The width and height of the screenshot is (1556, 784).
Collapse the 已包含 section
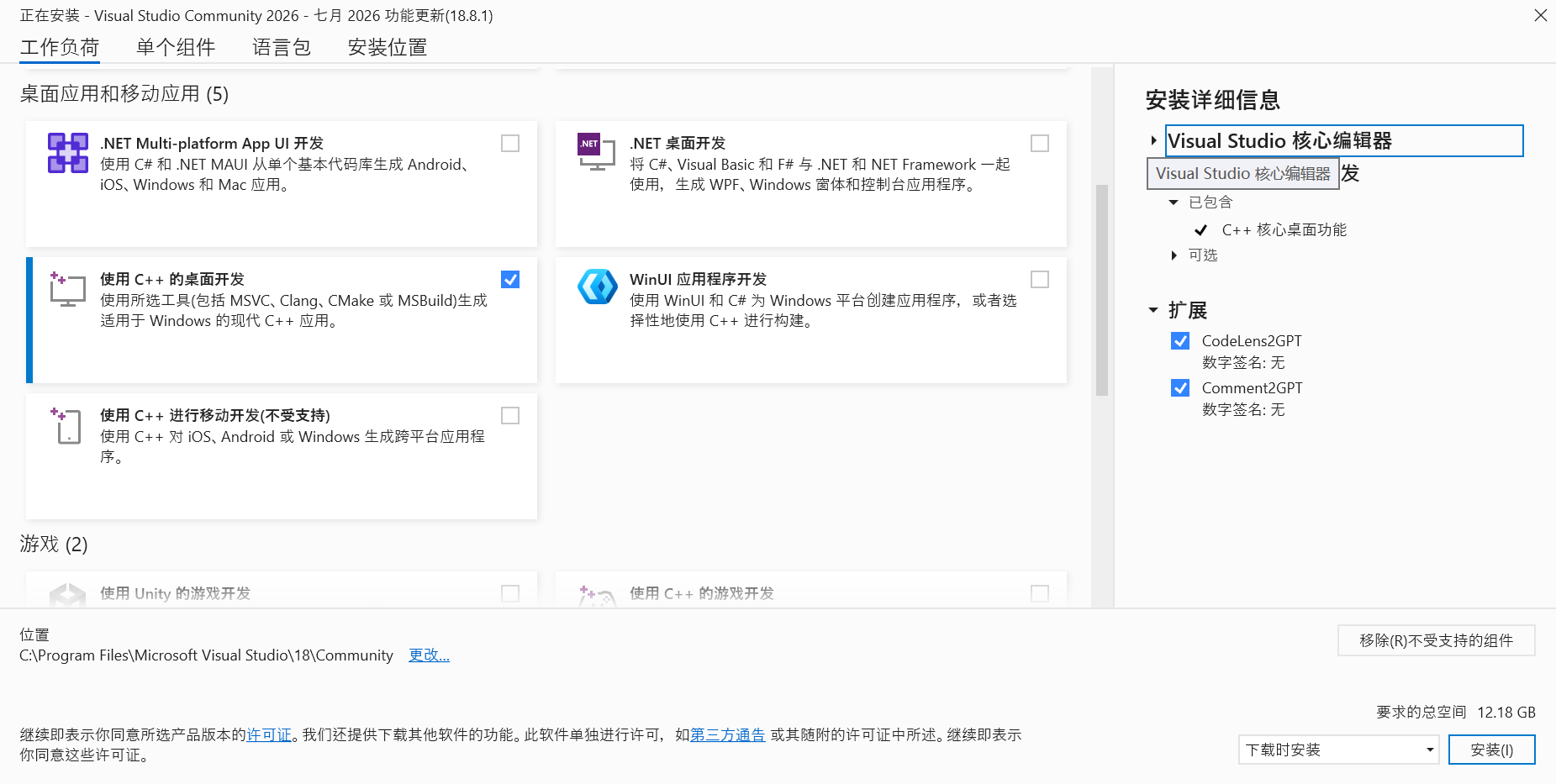coord(1174,203)
